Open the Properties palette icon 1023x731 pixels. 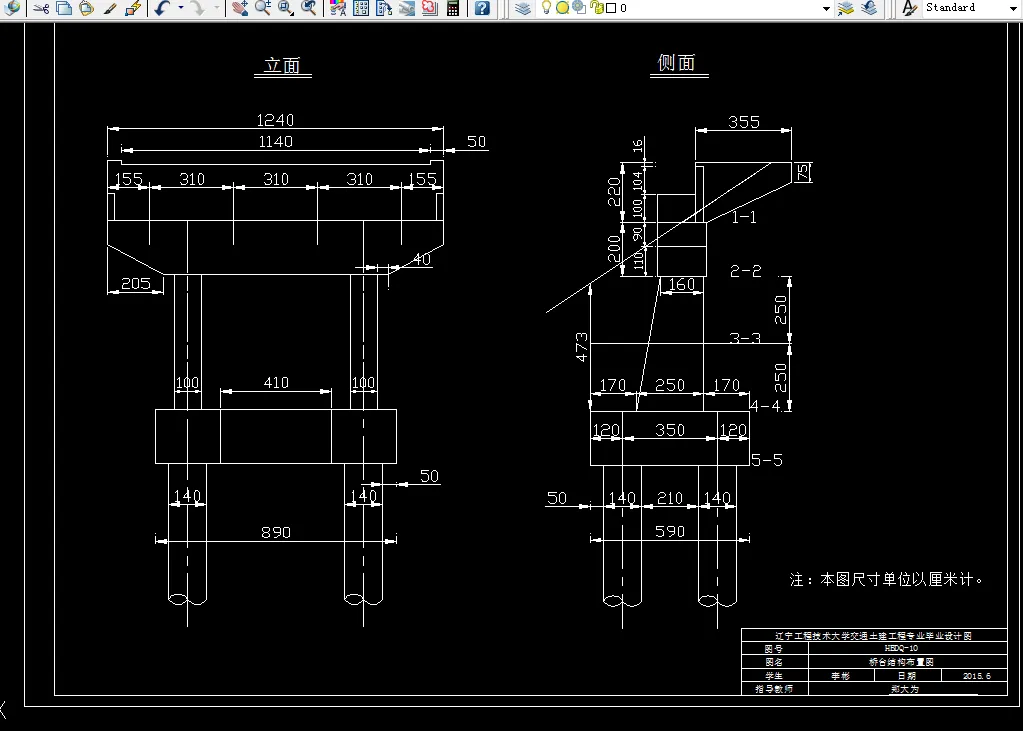[338, 8]
